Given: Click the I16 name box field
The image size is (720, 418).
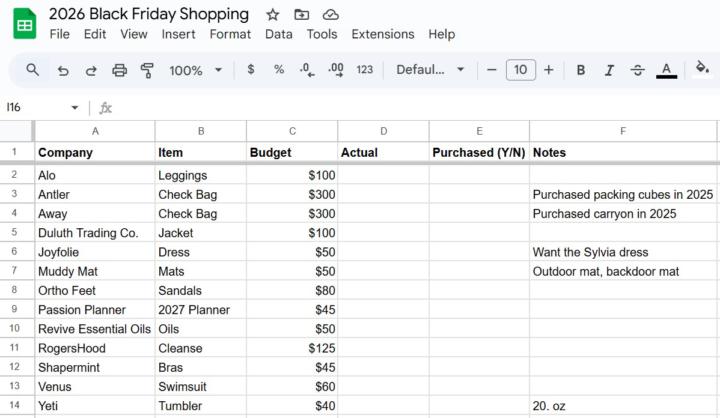Looking at the screenshot, I should click(34, 107).
